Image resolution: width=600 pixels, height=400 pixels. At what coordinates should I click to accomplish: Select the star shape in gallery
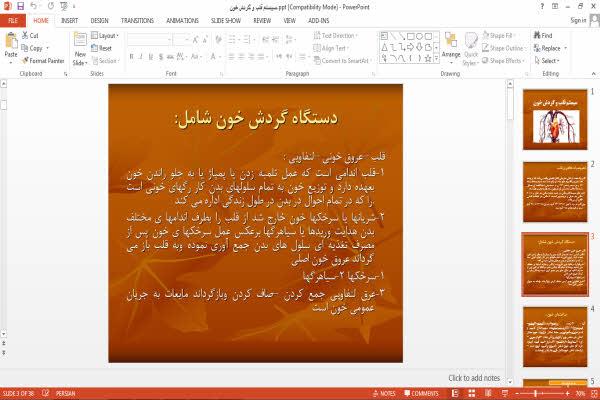[x=428, y=58]
